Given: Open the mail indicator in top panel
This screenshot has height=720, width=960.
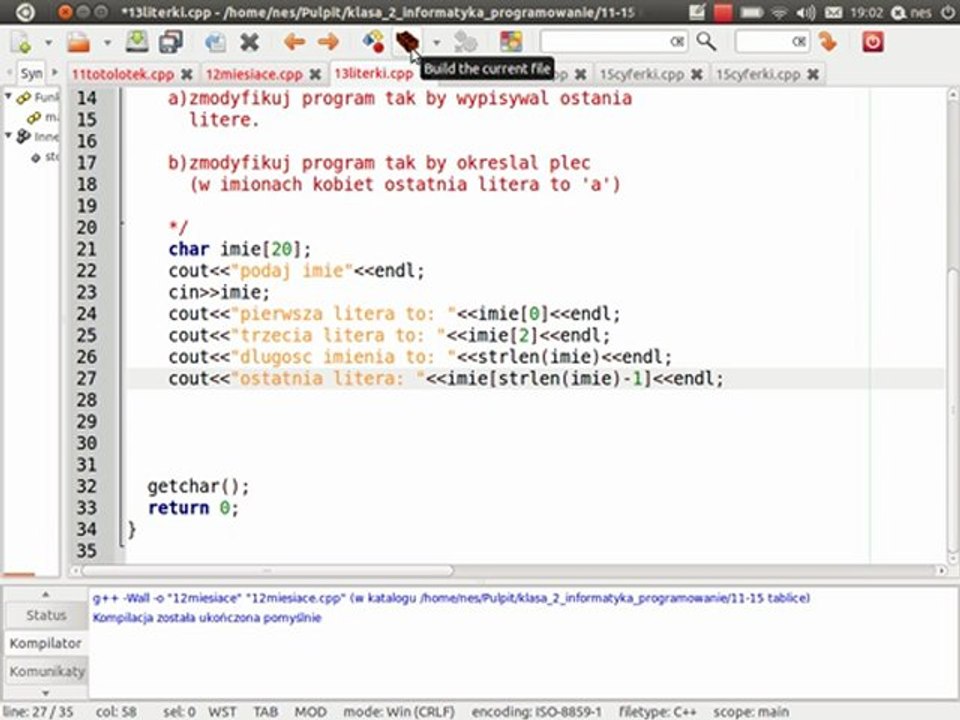Looking at the screenshot, I should tap(833, 12).
